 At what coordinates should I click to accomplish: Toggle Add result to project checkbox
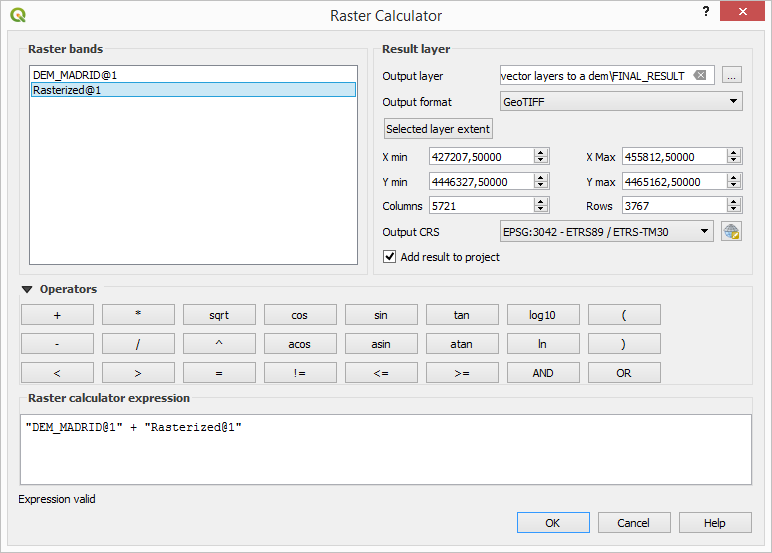click(390, 257)
